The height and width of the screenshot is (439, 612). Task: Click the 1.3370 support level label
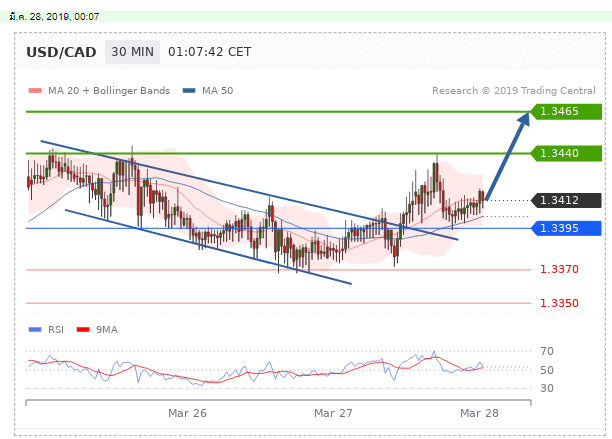[559, 269]
